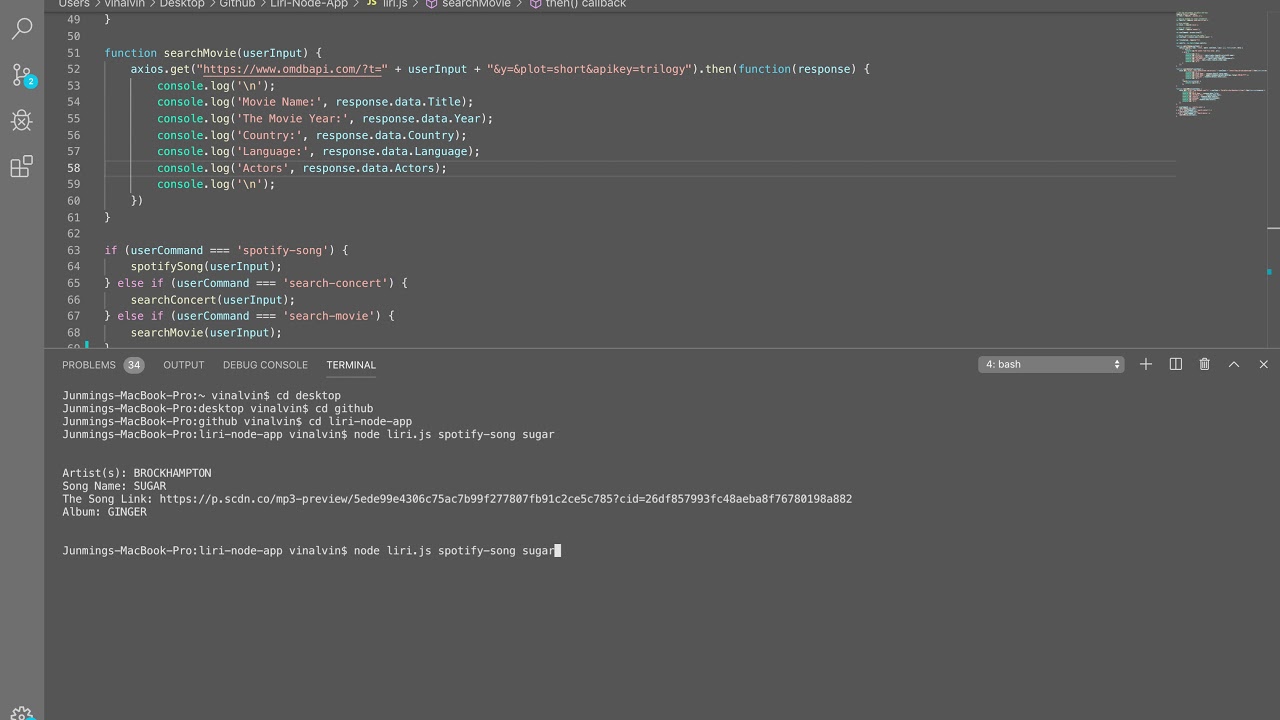1280x720 pixels.
Task: Place cursor on 'Actors' console.log line
Action: point(302,168)
